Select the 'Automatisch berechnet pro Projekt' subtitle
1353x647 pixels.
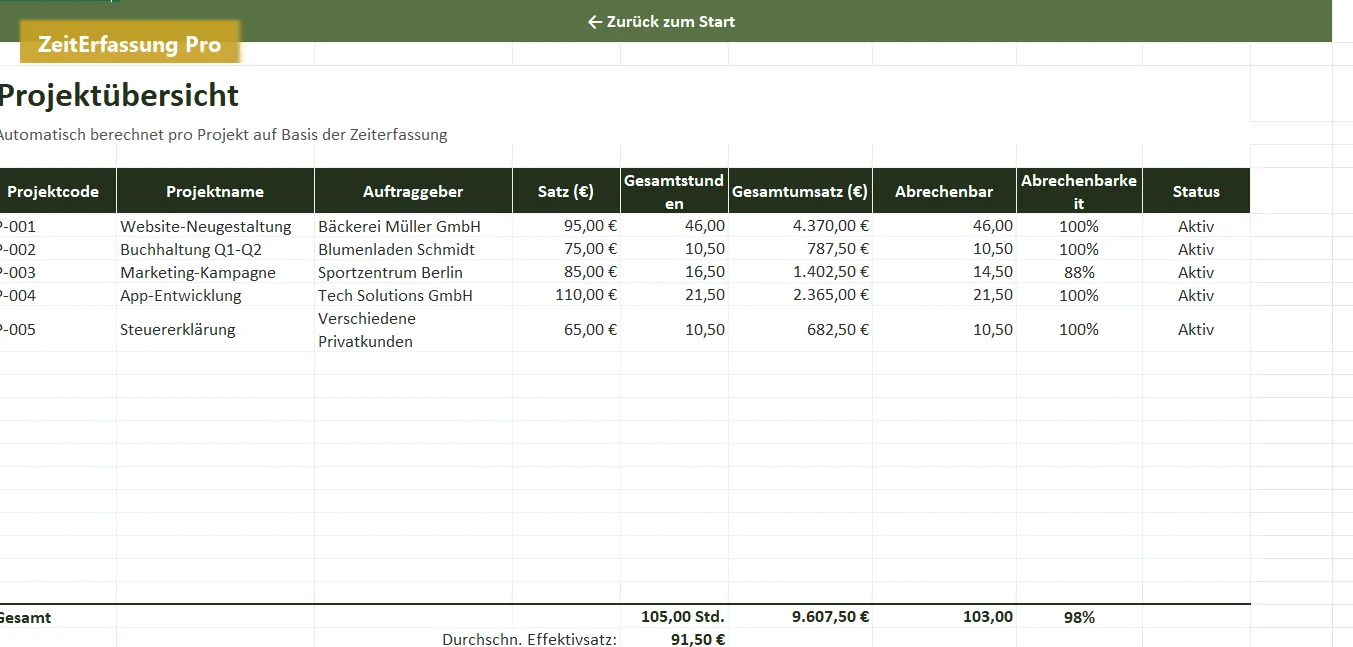[222, 134]
